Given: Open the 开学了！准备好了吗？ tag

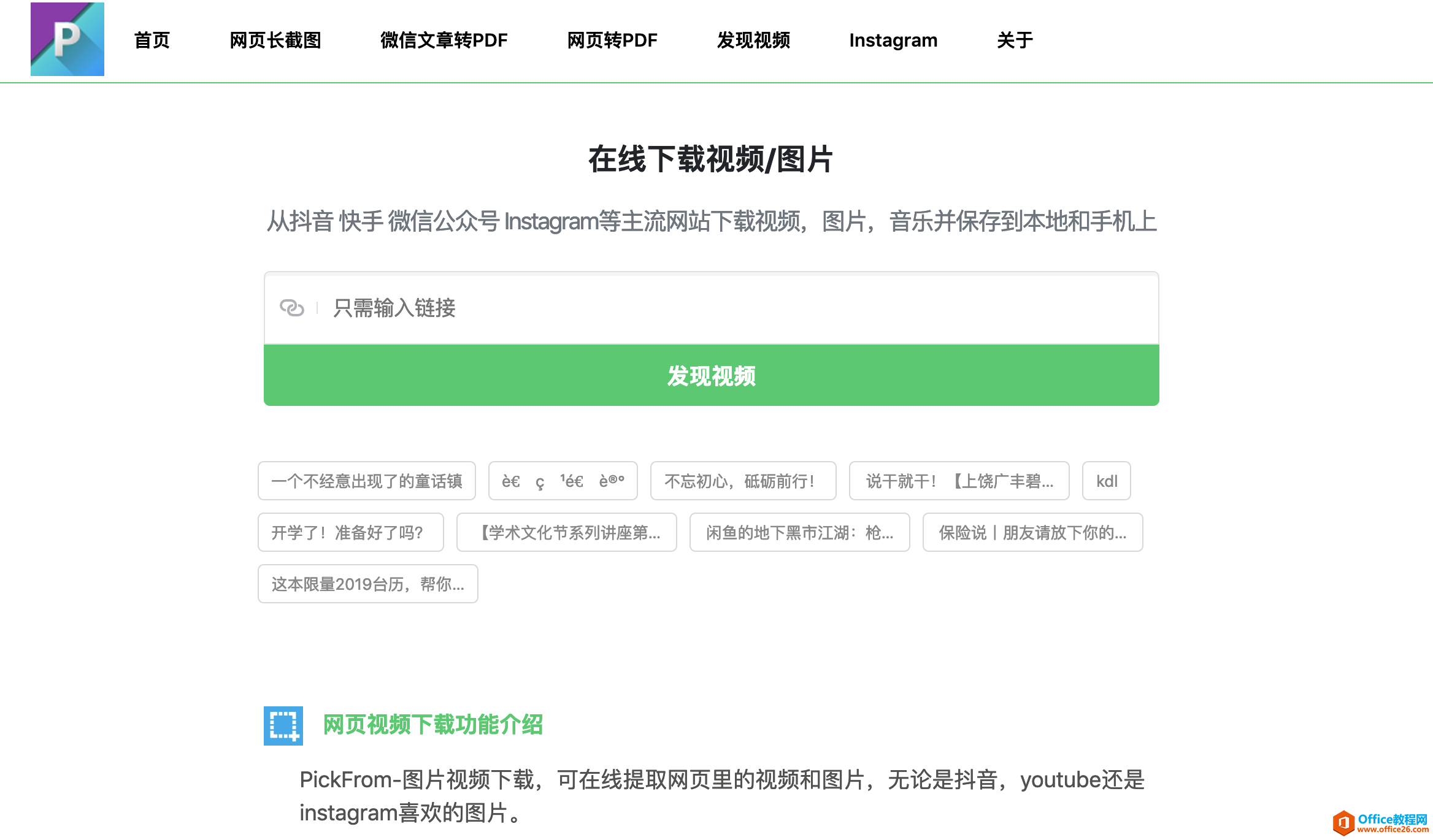Looking at the screenshot, I should pyautogui.click(x=350, y=532).
